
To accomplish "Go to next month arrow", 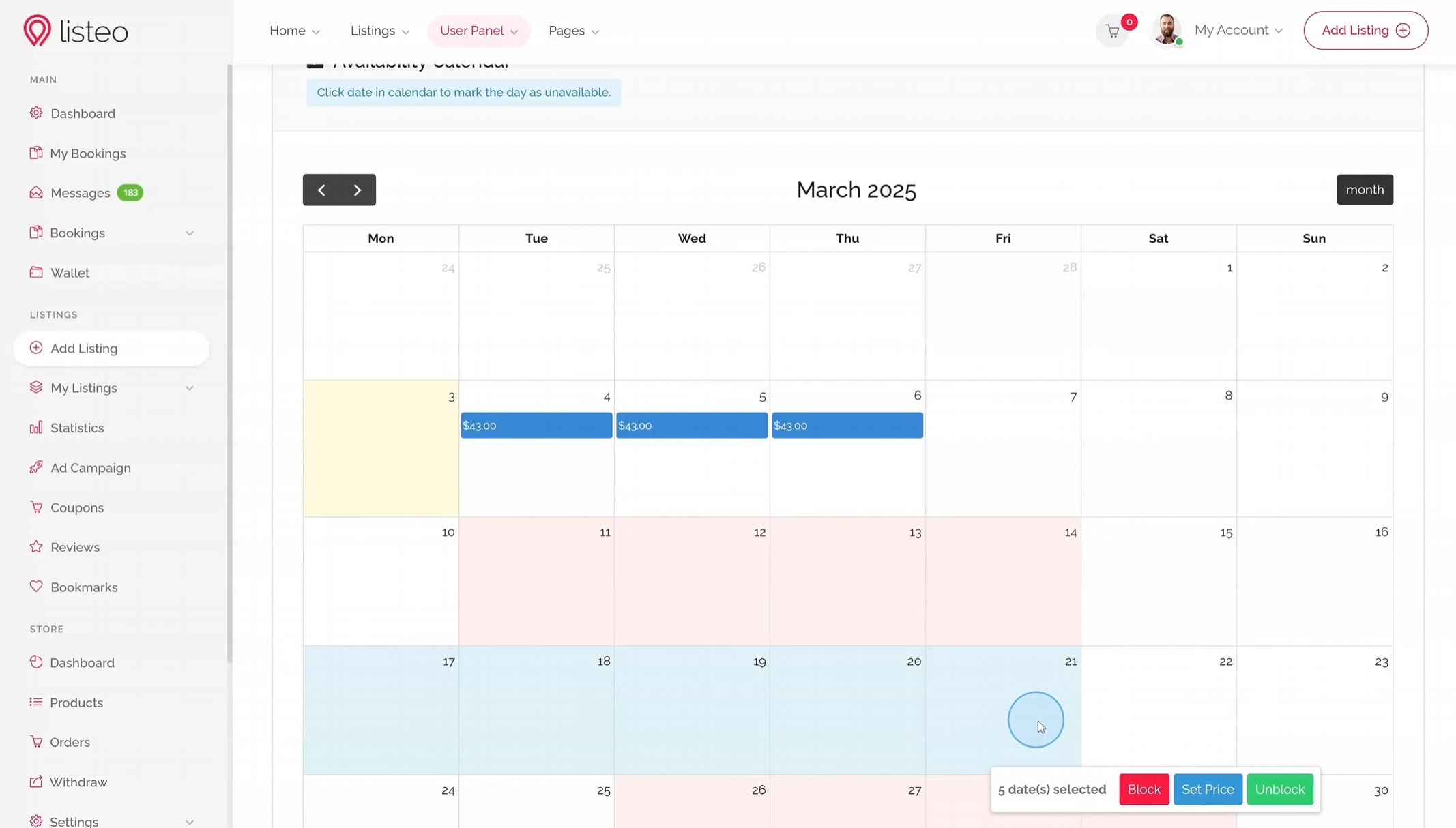I will (358, 190).
